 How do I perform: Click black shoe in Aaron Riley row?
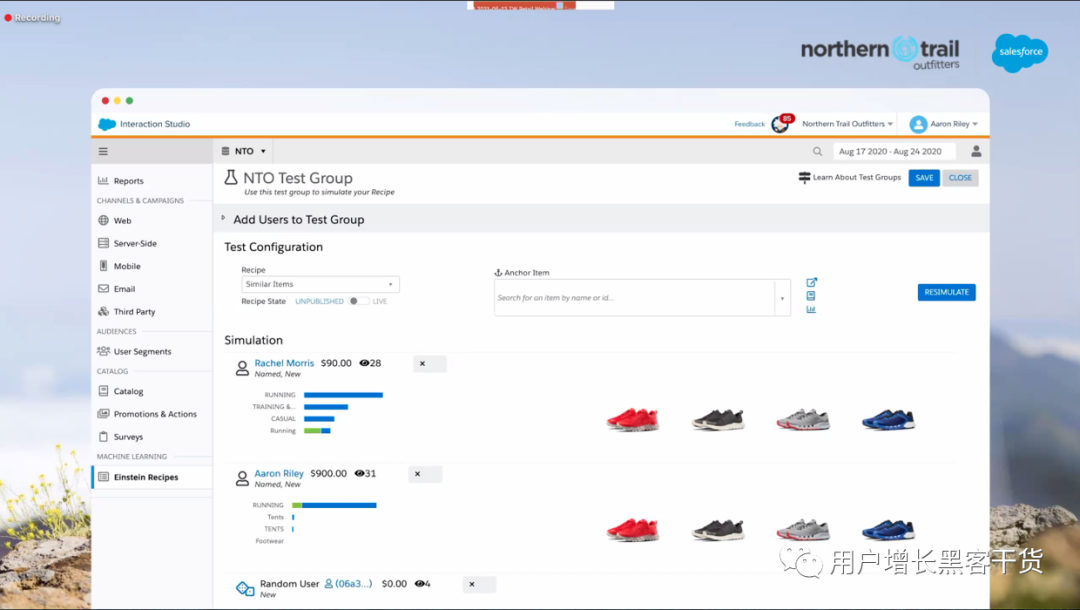(x=718, y=529)
